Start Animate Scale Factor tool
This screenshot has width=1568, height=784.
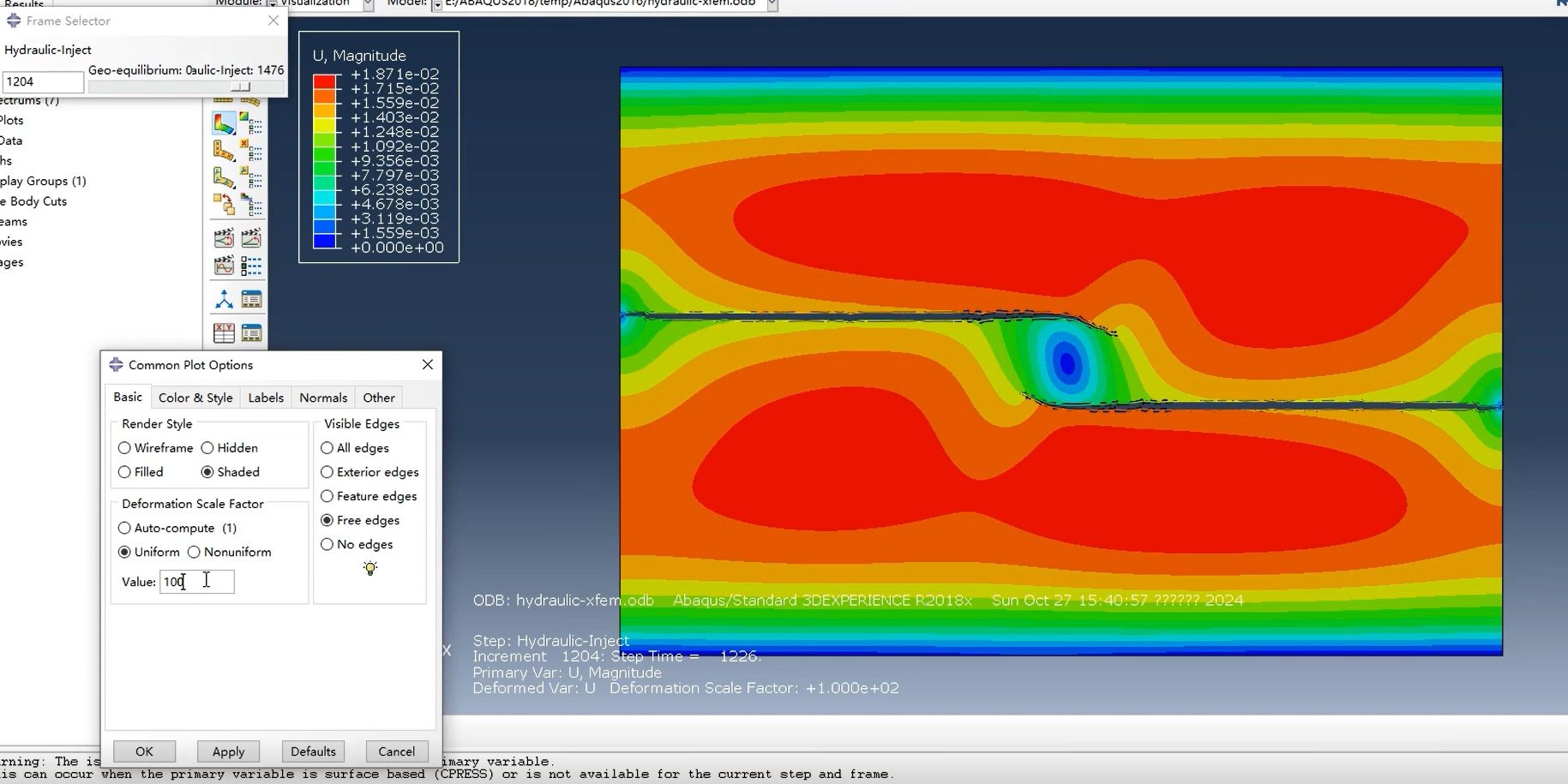pyautogui.click(x=223, y=238)
